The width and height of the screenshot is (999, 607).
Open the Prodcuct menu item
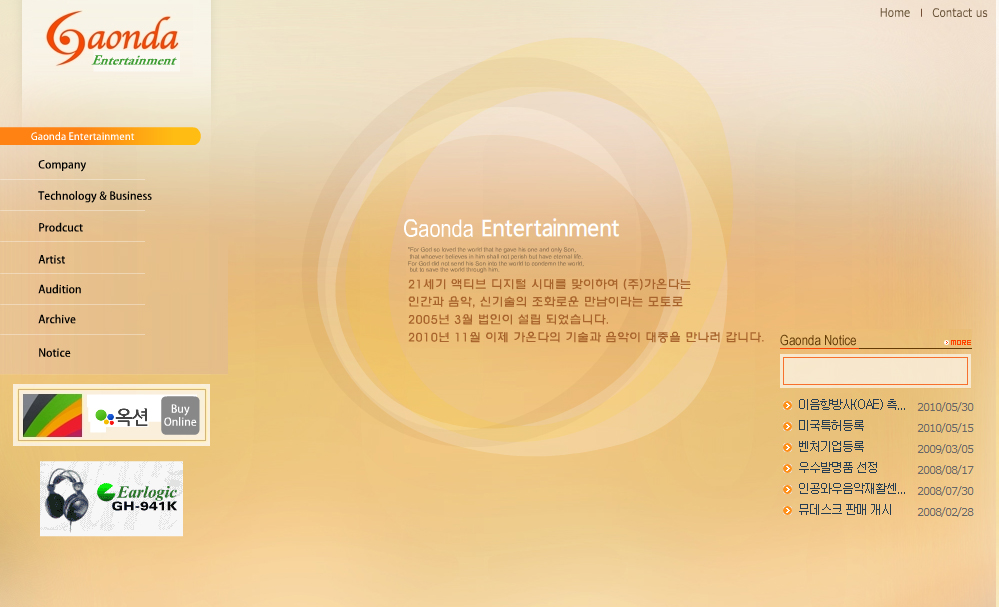(61, 227)
